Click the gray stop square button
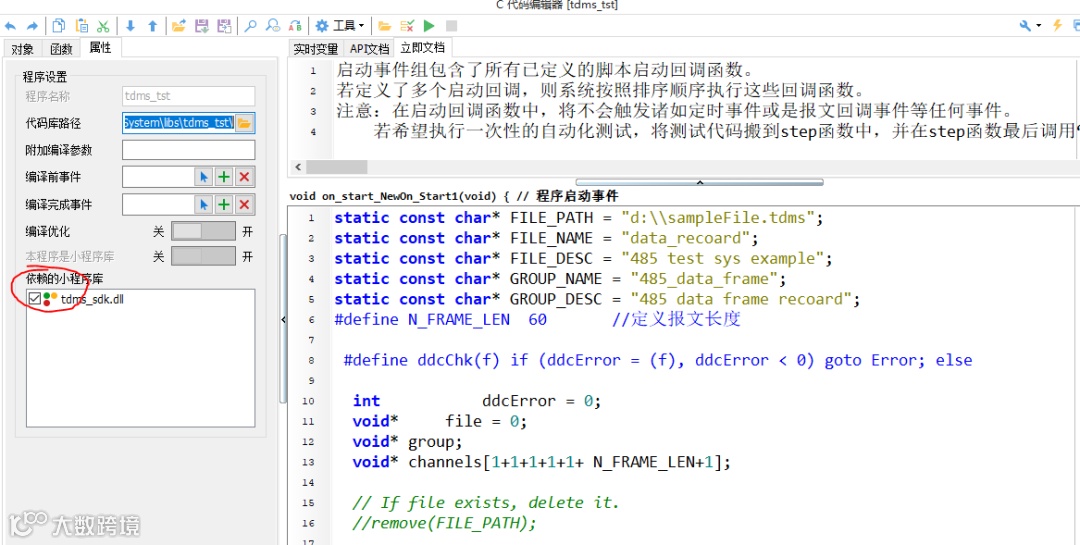 point(451,26)
